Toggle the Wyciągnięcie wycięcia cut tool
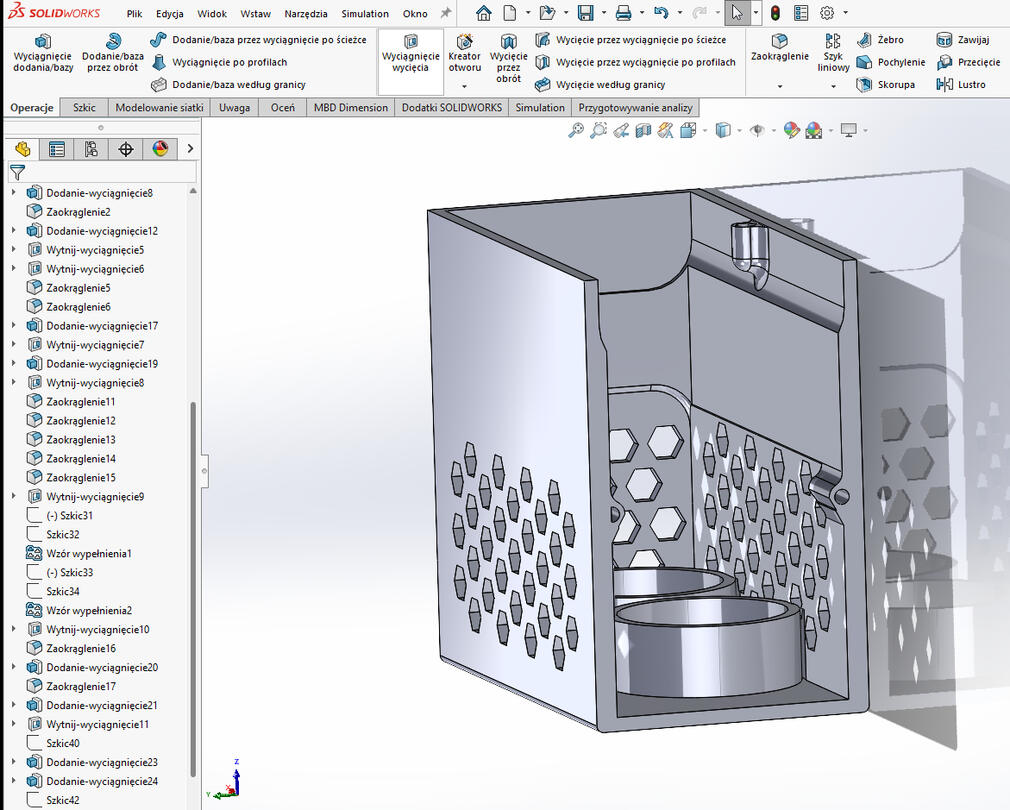Image resolution: width=1010 pixels, height=810 pixels. tap(410, 52)
